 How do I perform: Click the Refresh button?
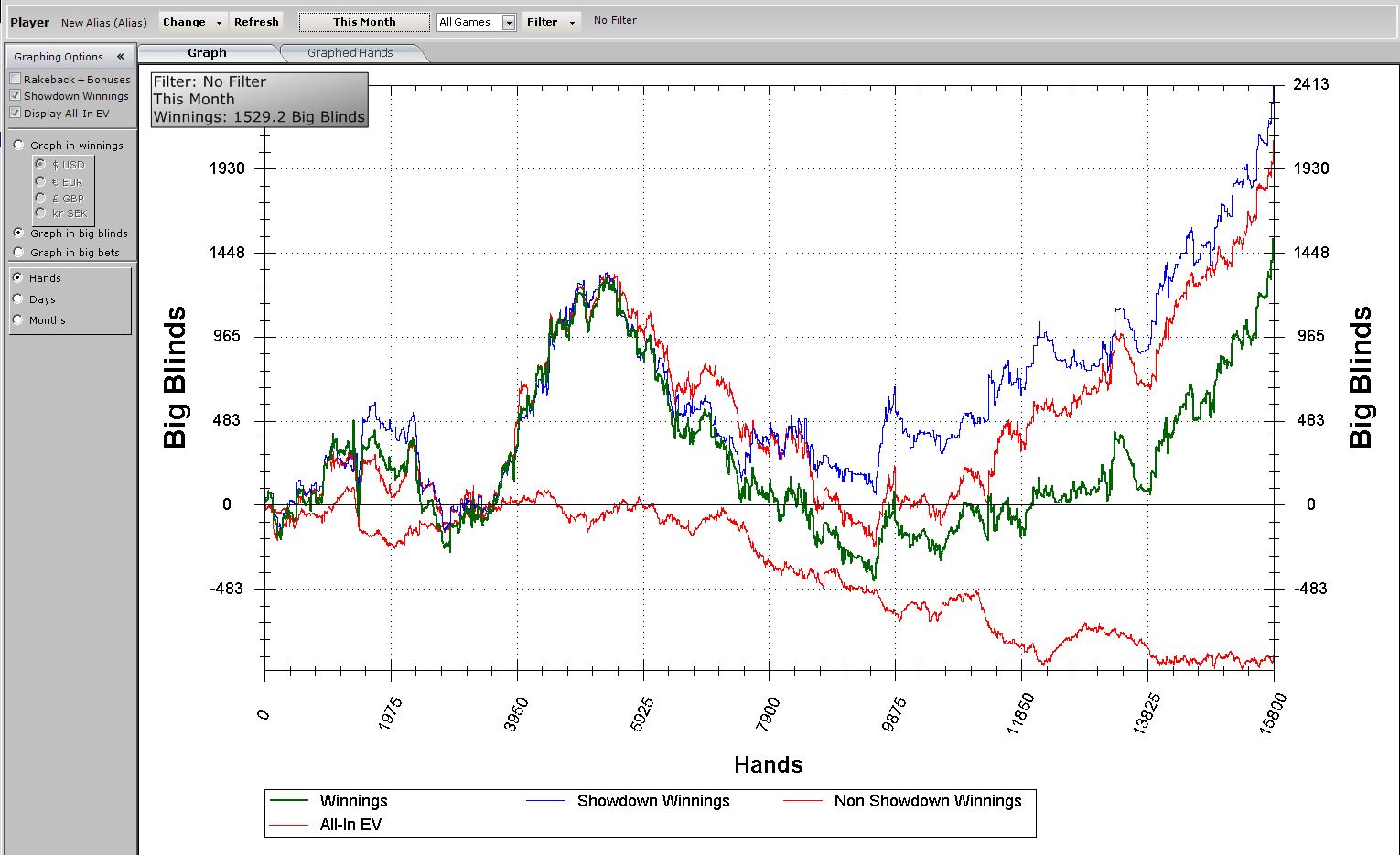tap(256, 22)
